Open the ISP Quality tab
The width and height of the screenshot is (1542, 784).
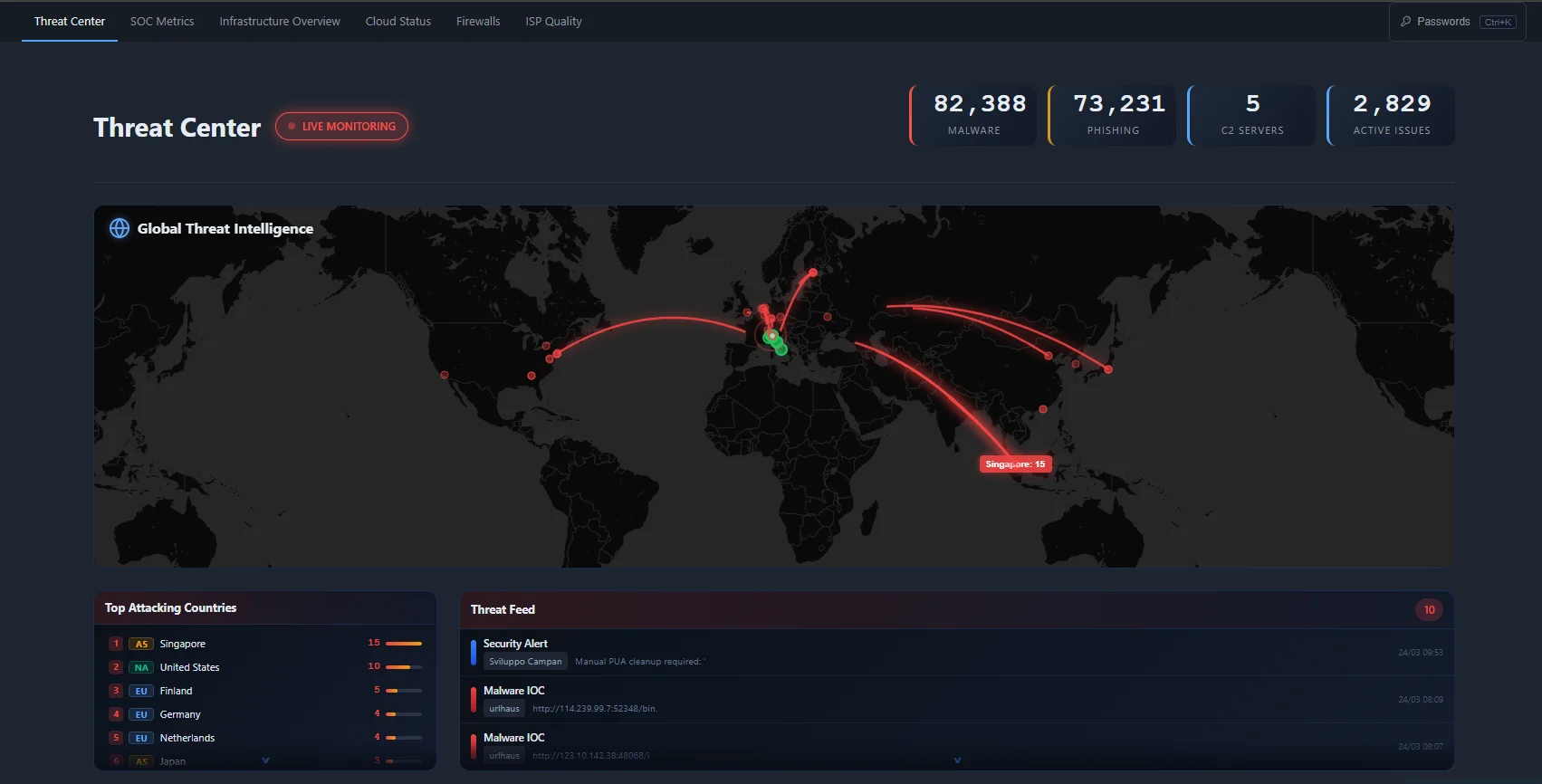click(553, 21)
